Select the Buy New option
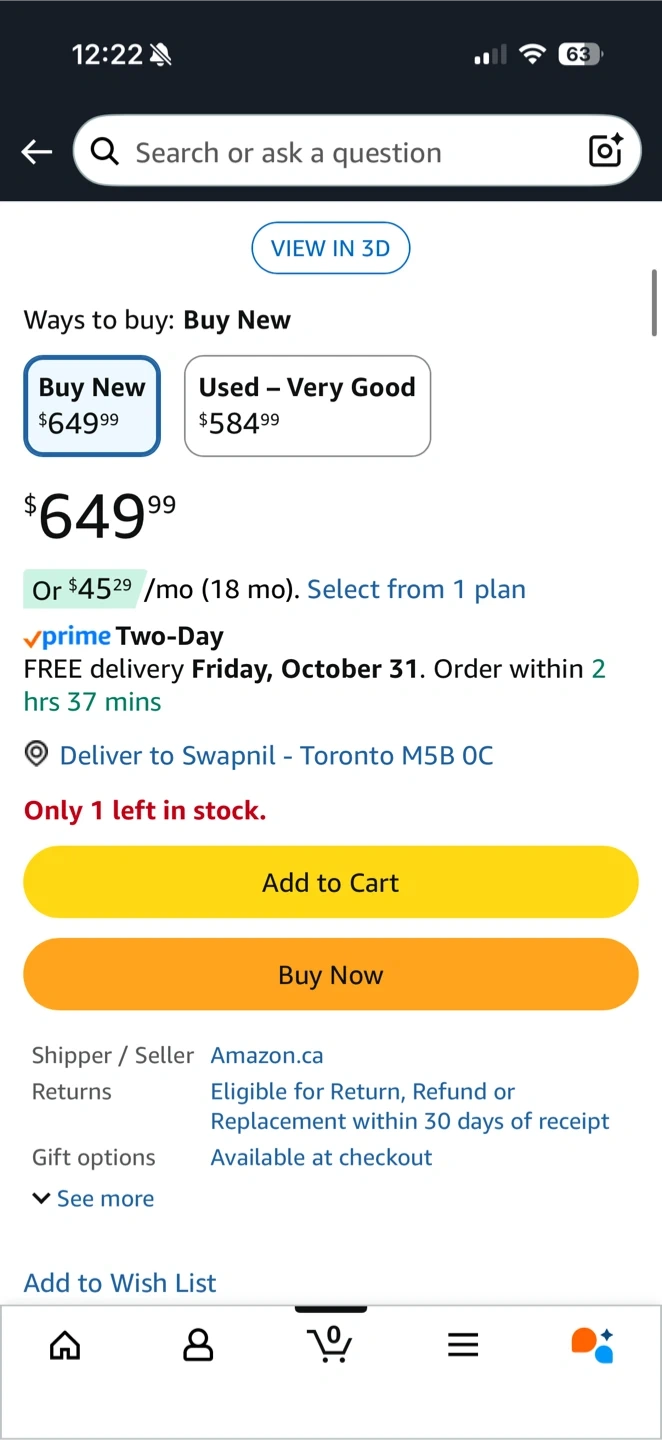 92,406
